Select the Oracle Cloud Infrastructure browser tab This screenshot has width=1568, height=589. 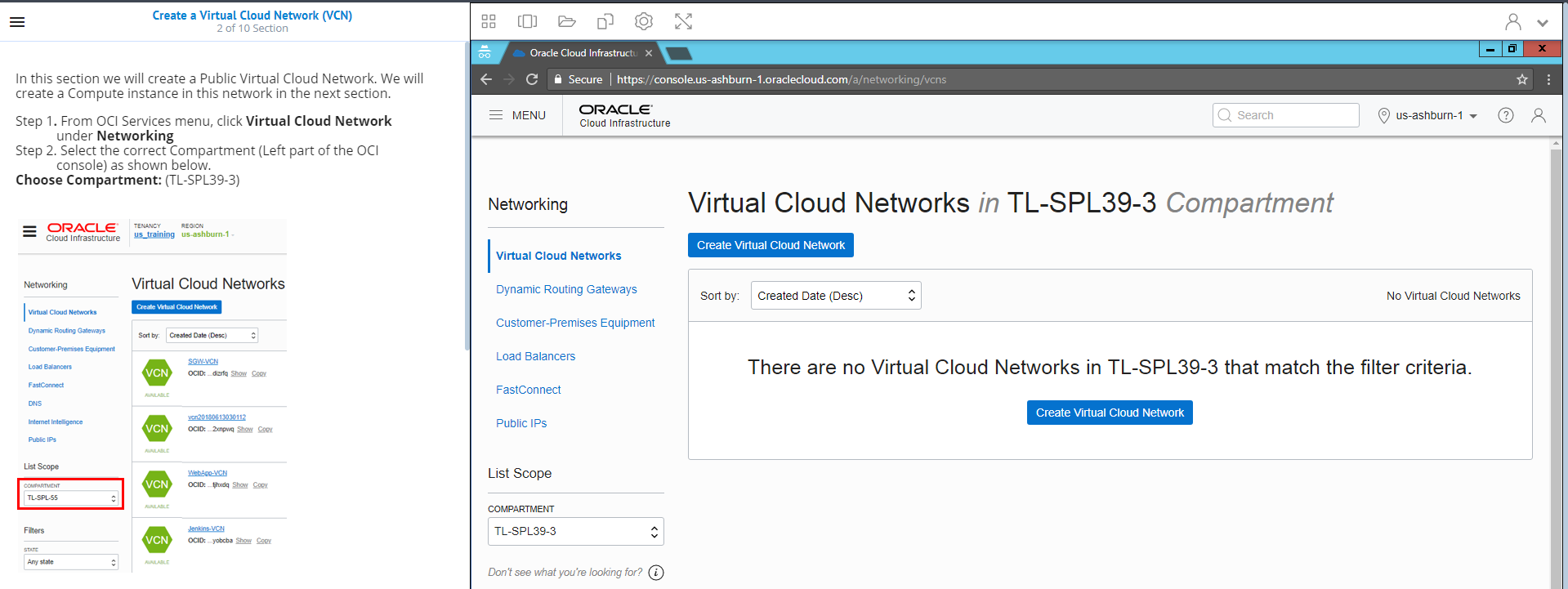point(582,53)
